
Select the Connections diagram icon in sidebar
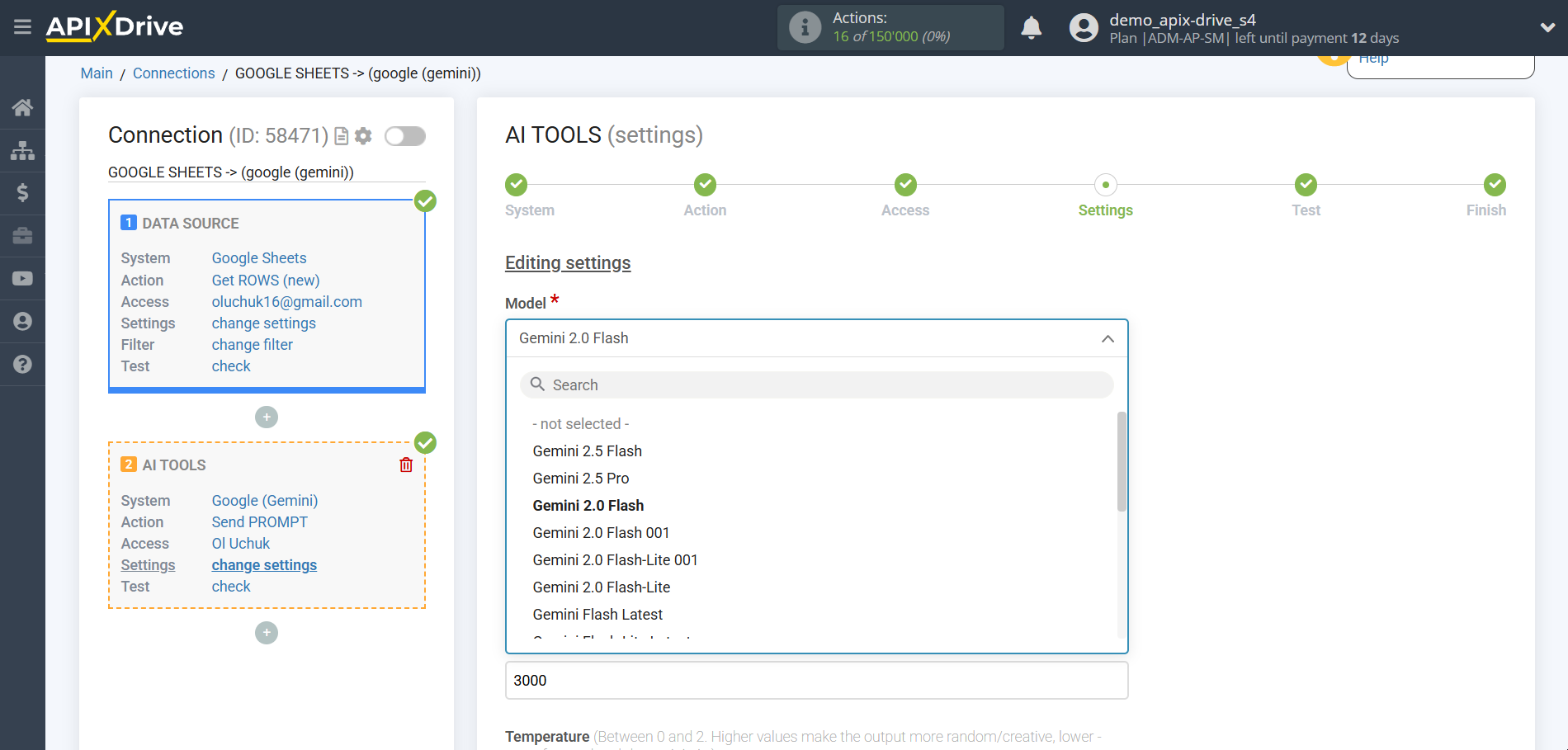[x=22, y=150]
